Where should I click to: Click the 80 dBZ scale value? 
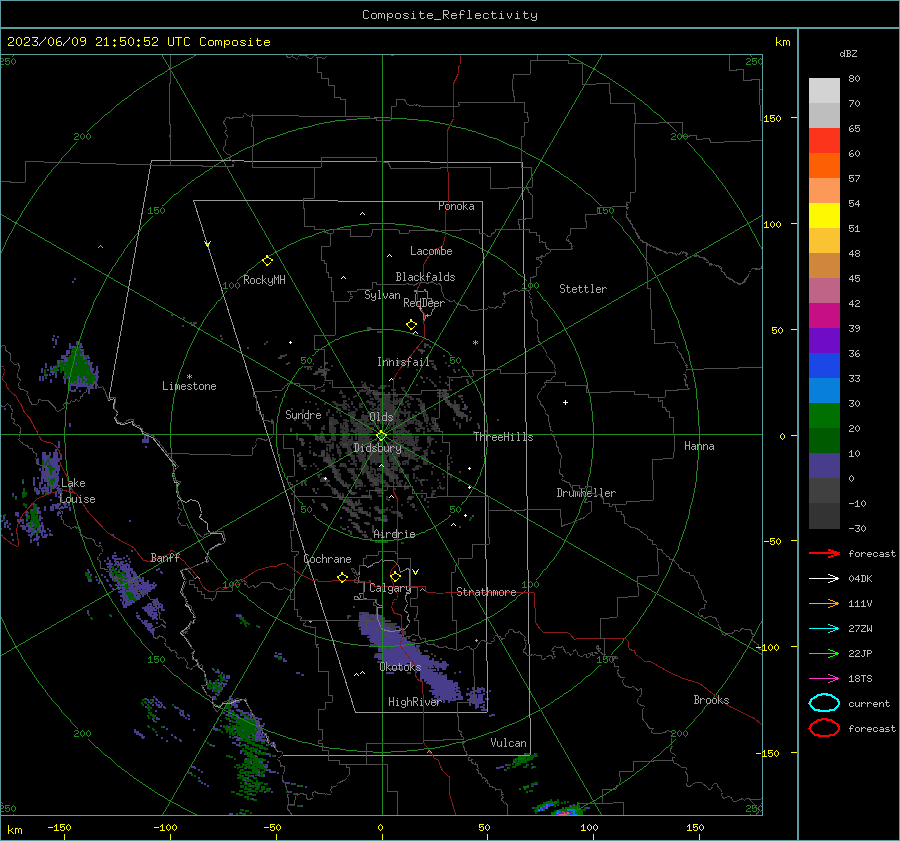854,79
